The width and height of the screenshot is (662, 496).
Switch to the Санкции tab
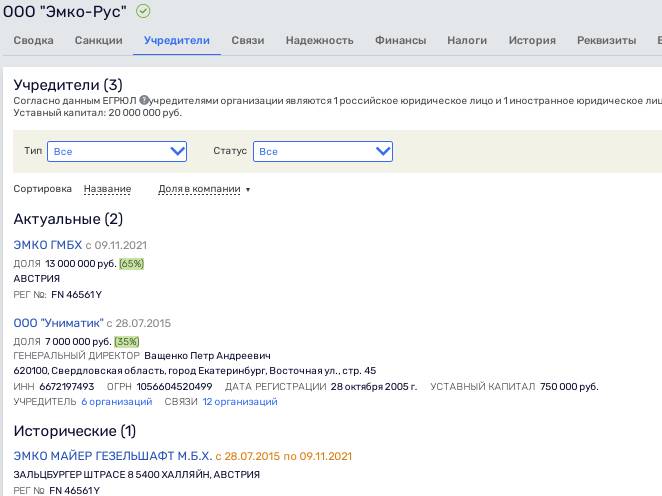(98, 41)
